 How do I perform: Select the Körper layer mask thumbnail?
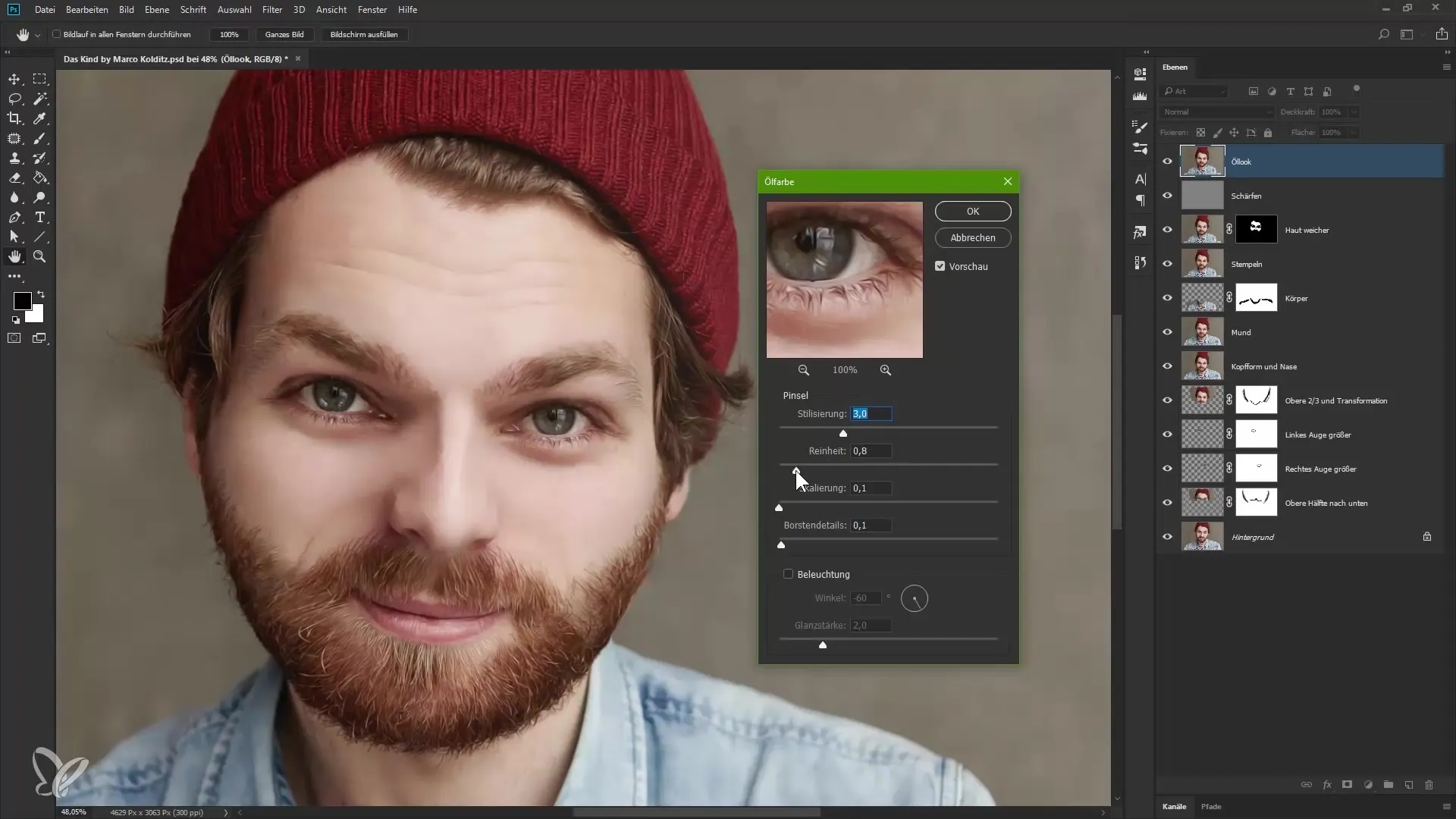pyautogui.click(x=1257, y=298)
